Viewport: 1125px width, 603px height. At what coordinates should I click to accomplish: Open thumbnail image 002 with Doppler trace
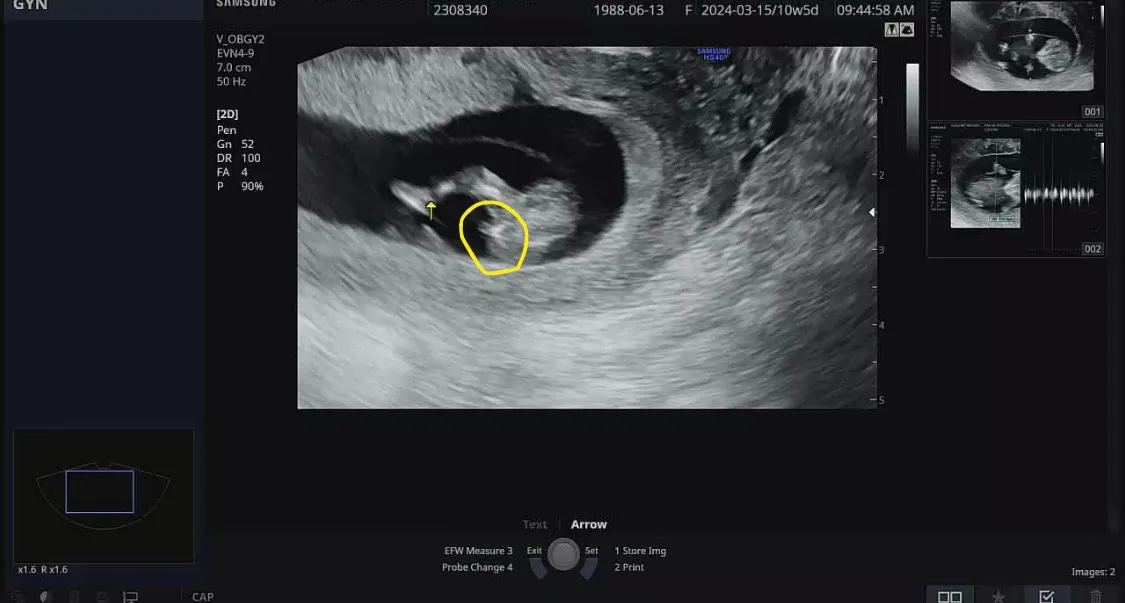[x=1016, y=190]
